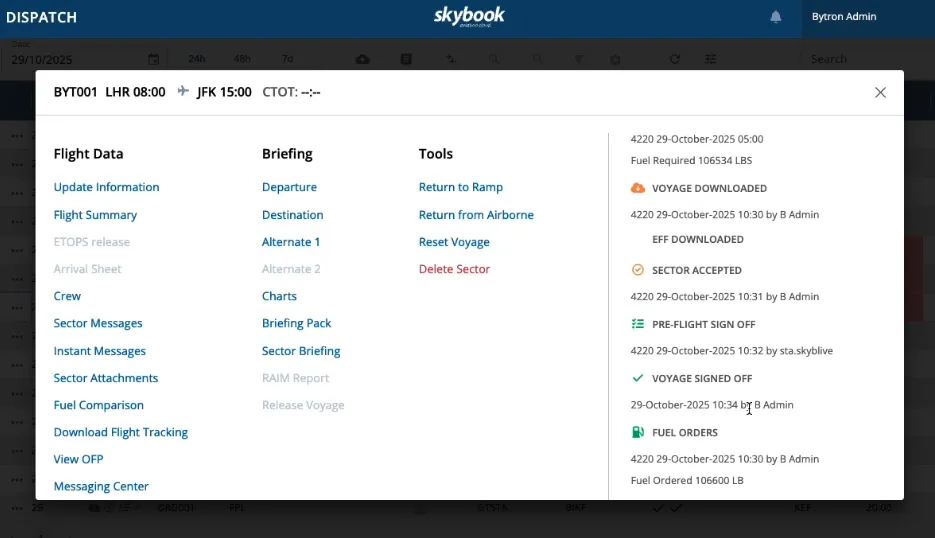Click the orange Voyage Downloaded cloud icon
This screenshot has height=538, width=935.
tap(638, 188)
